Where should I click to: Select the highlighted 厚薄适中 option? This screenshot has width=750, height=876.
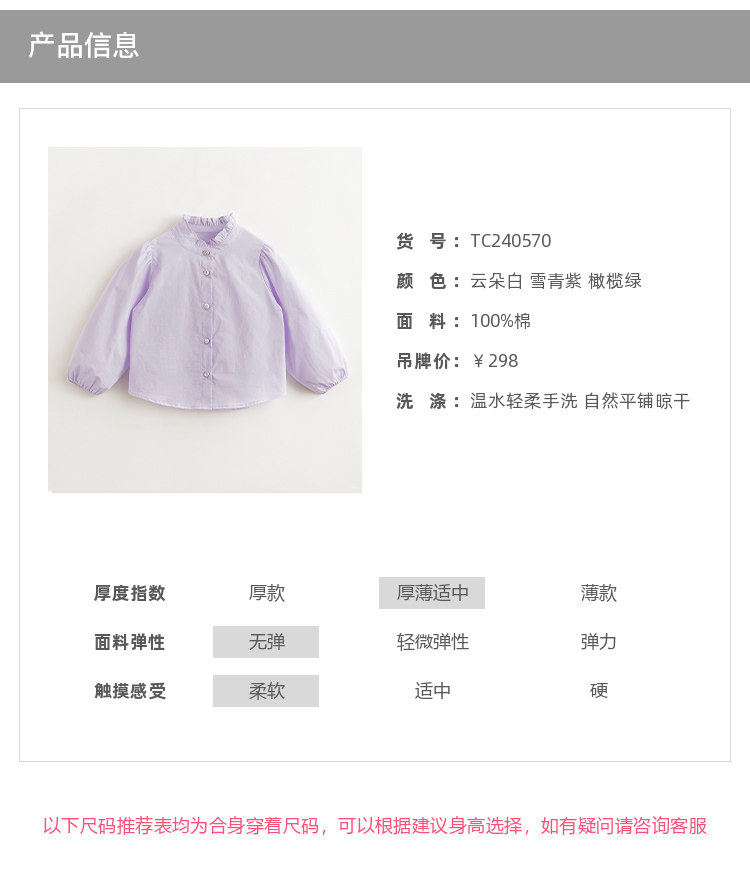432,593
